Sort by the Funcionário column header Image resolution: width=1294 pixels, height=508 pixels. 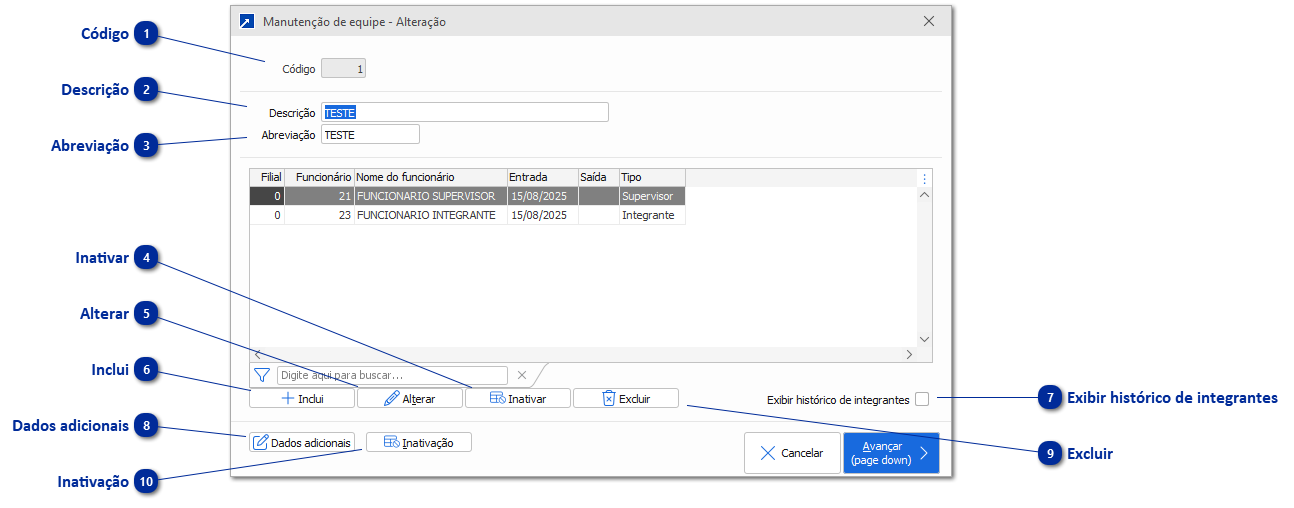click(322, 177)
